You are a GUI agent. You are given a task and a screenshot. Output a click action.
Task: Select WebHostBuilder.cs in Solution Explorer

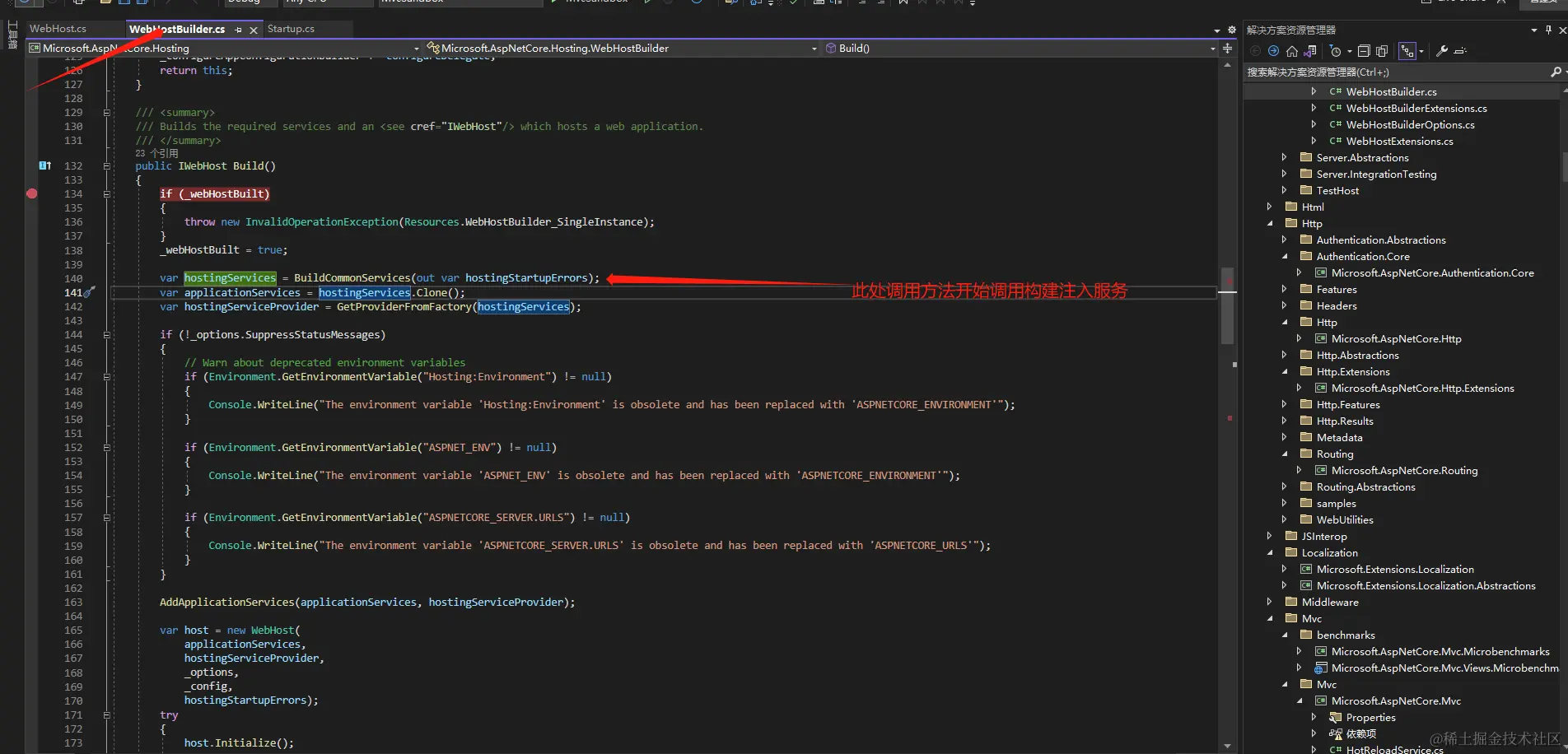pyautogui.click(x=1391, y=91)
